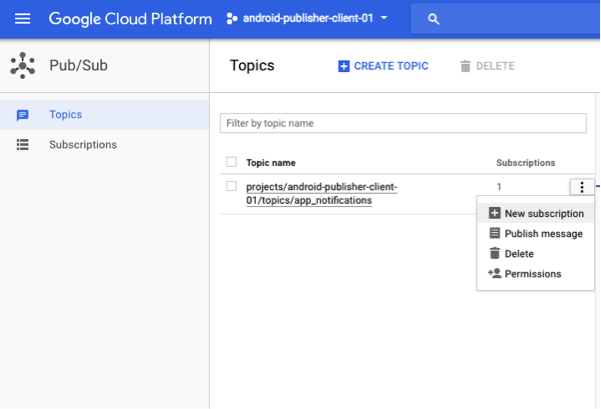This screenshot has height=409, width=601.
Task: Click the trash icon beside Delete in toolbar
Action: (464, 66)
